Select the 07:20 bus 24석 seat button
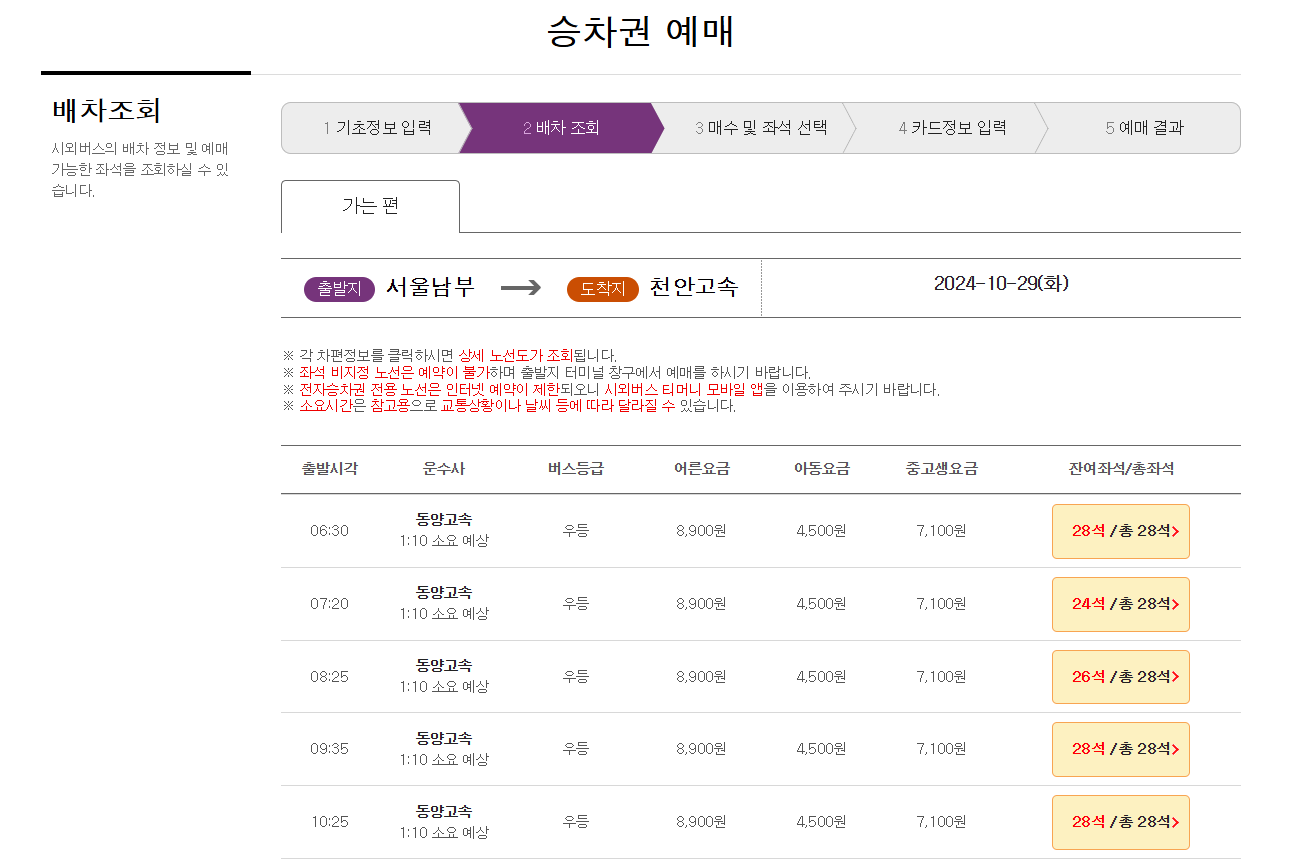 click(1120, 604)
